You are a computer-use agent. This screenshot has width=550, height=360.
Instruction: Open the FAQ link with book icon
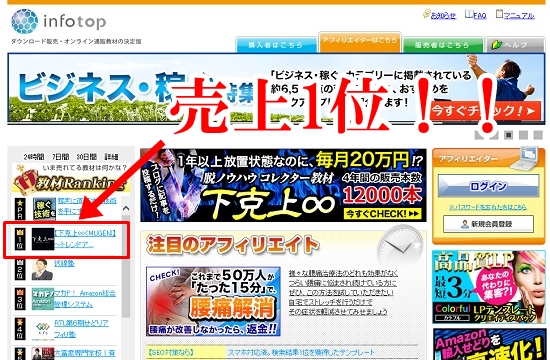pos(476,15)
